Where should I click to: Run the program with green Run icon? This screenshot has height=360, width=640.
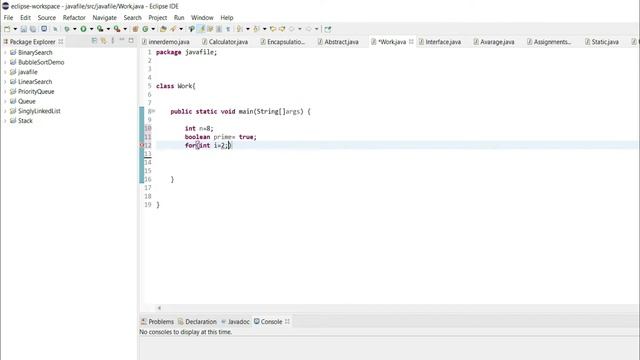pyautogui.click(x=83, y=29)
